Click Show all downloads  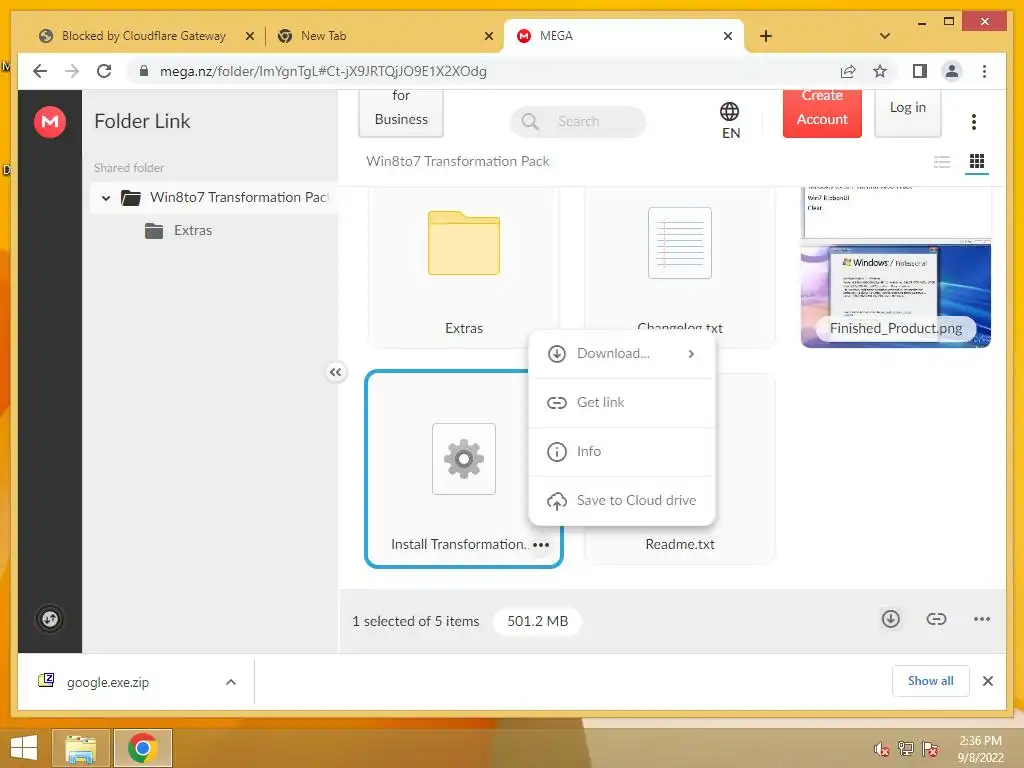tap(930, 681)
